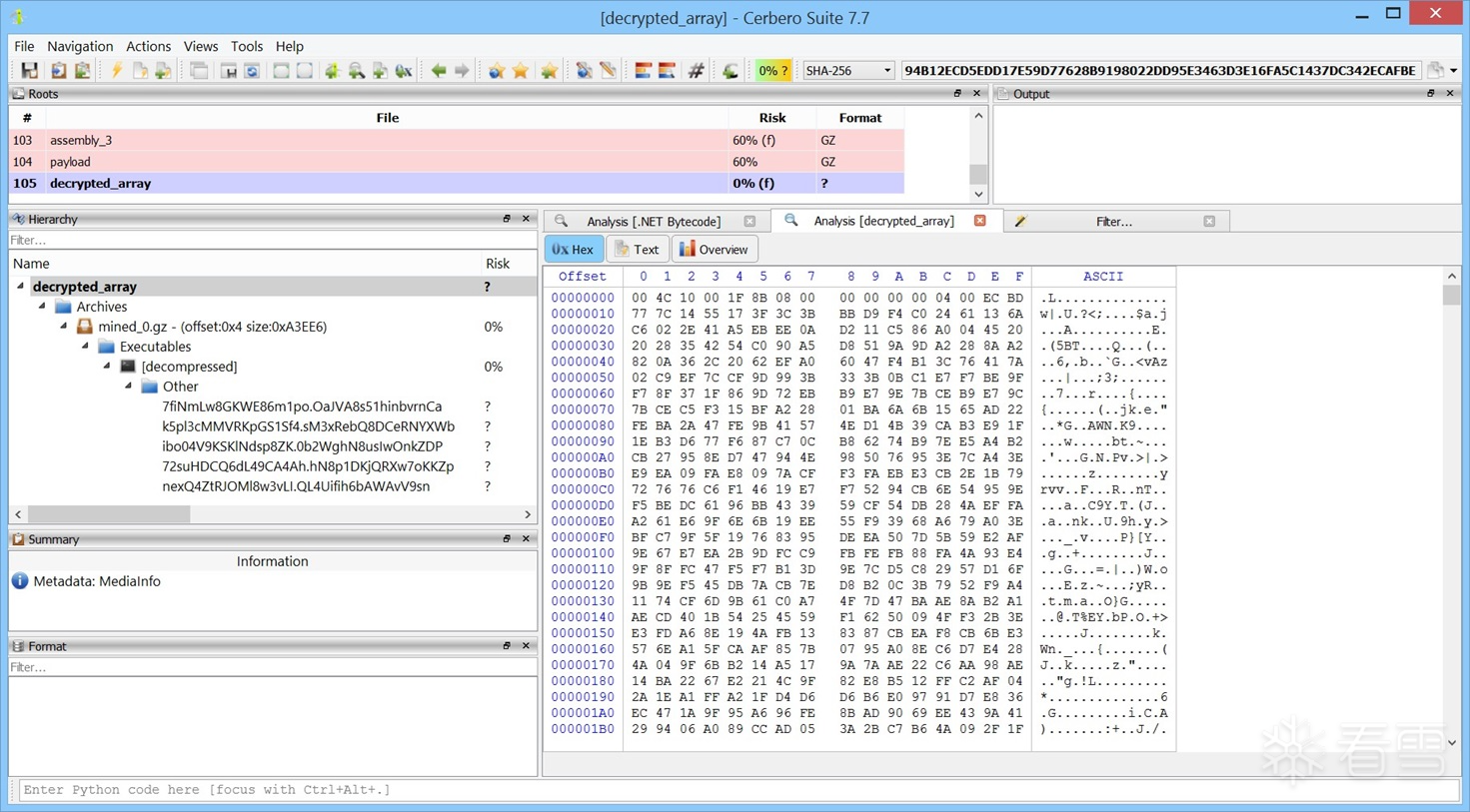Collapse the Other folder tree node
The height and width of the screenshot is (812, 1470).
tap(129, 387)
